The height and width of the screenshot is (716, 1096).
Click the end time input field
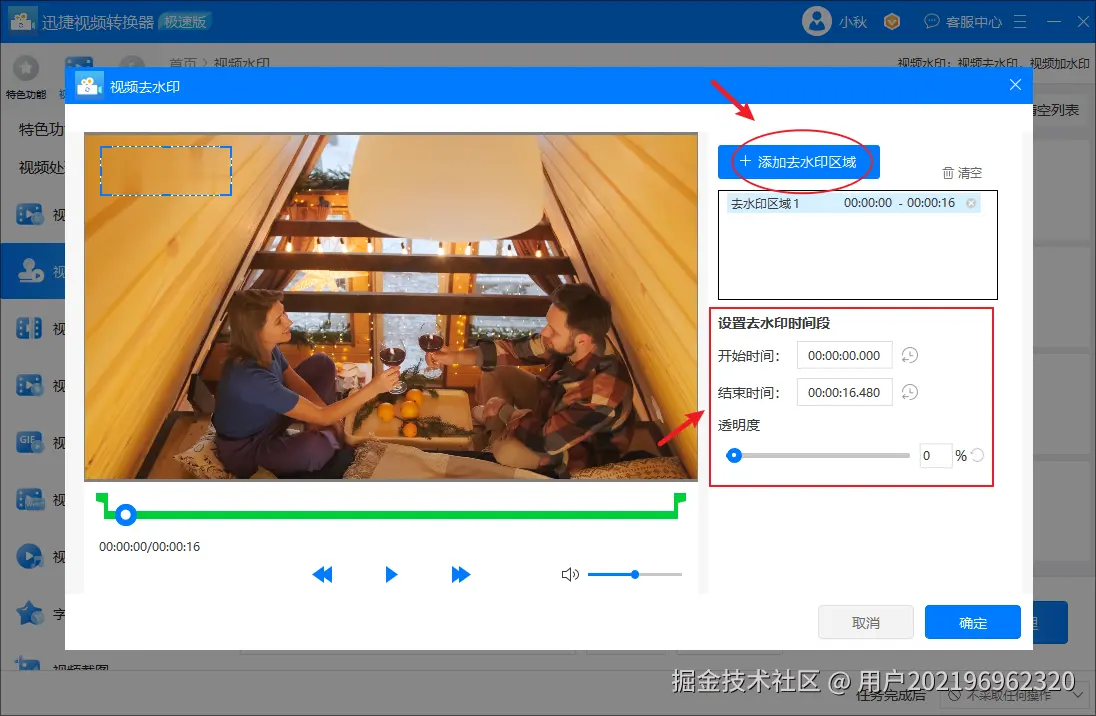point(844,392)
